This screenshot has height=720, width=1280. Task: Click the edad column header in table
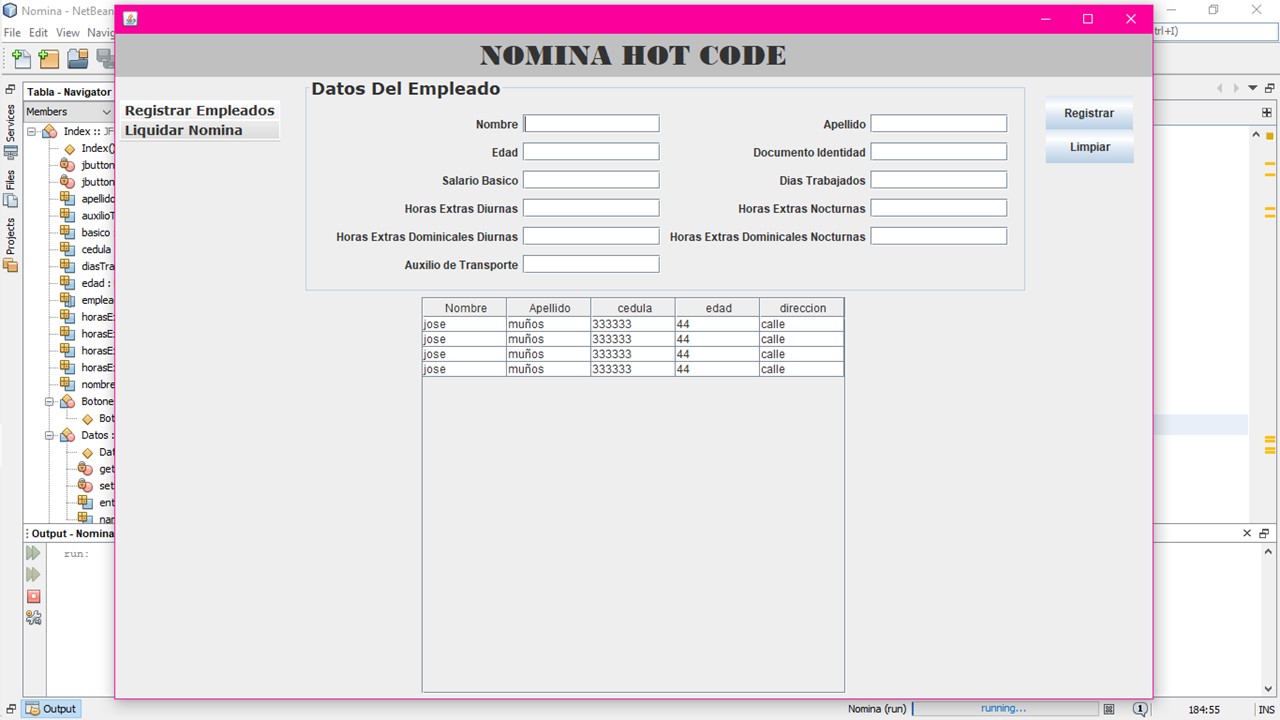pyautogui.click(x=718, y=308)
